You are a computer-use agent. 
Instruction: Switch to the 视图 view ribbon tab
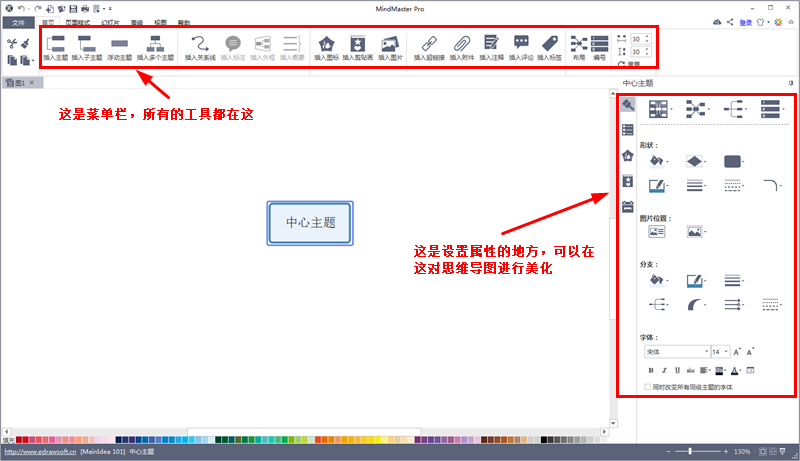click(161, 22)
